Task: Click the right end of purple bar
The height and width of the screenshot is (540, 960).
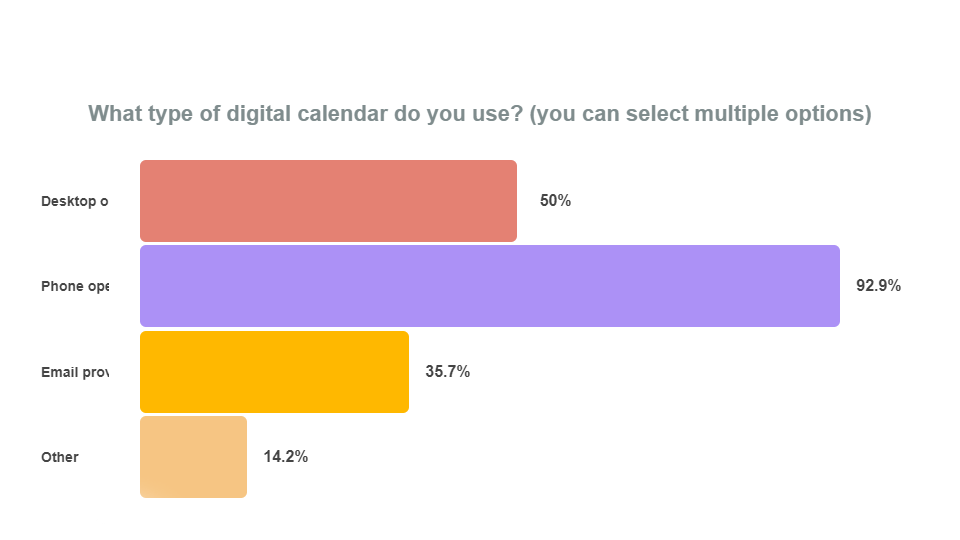Action: (836, 286)
